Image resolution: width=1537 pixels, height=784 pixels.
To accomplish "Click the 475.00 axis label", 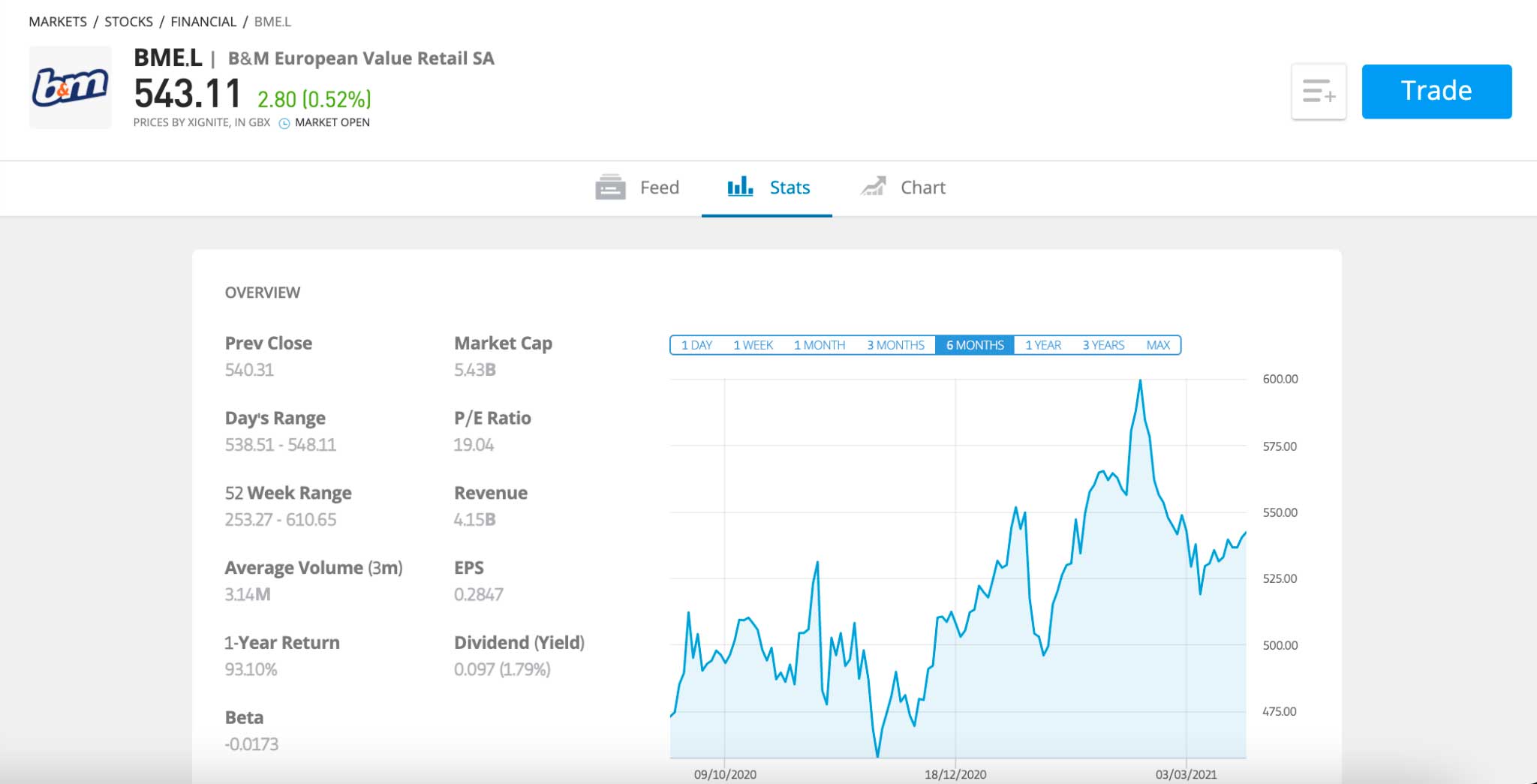I will point(1280,711).
